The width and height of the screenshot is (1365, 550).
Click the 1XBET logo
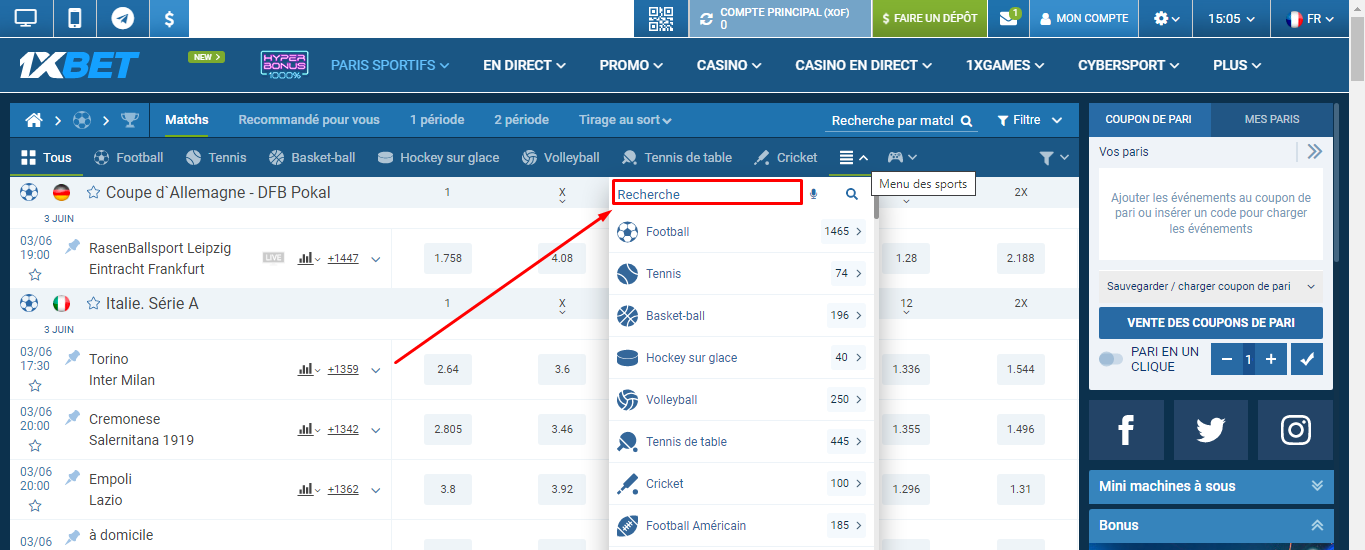pos(79,65)
